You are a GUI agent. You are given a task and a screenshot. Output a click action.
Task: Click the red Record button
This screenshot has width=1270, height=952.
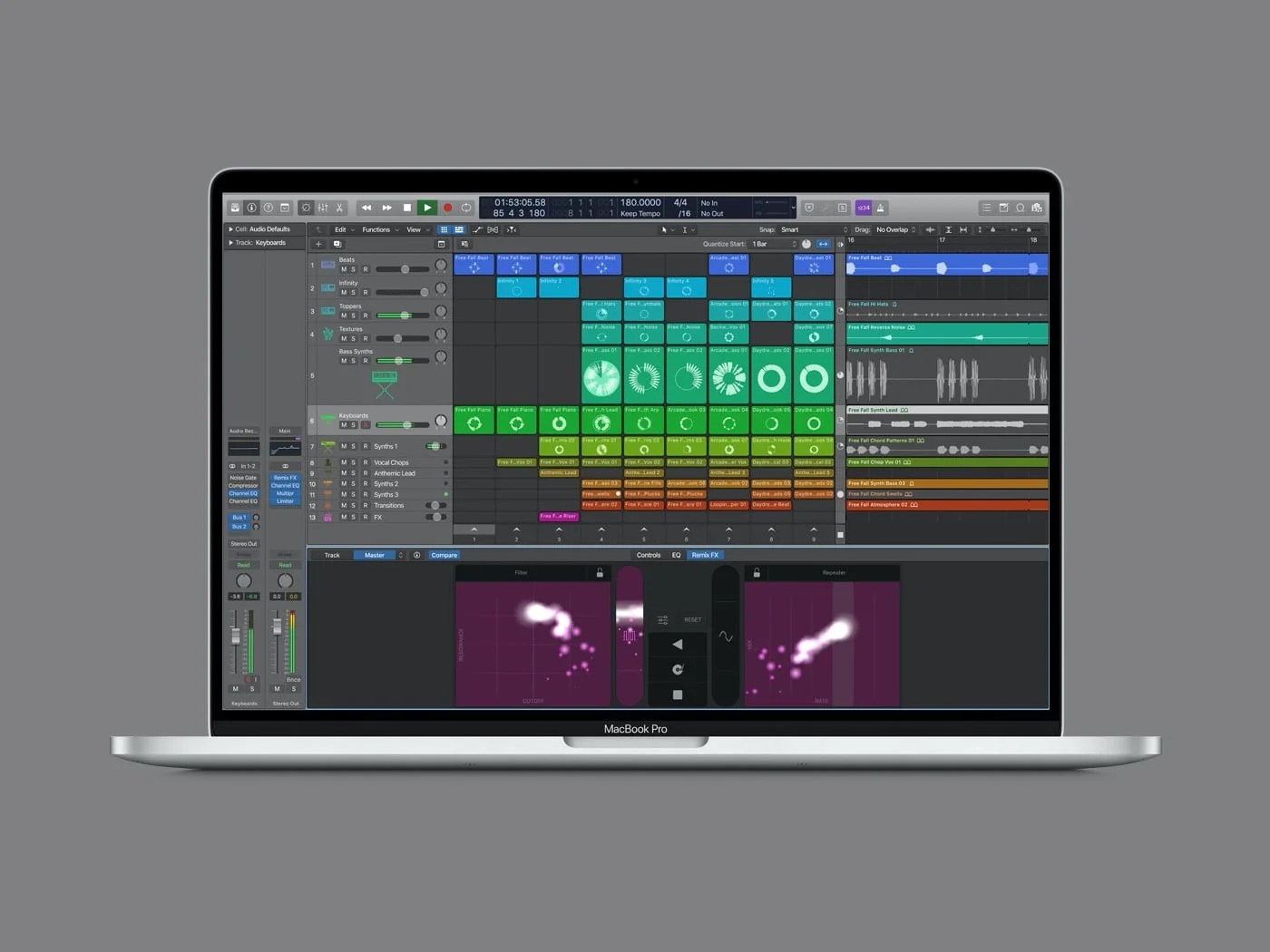[x=447, y=207]
